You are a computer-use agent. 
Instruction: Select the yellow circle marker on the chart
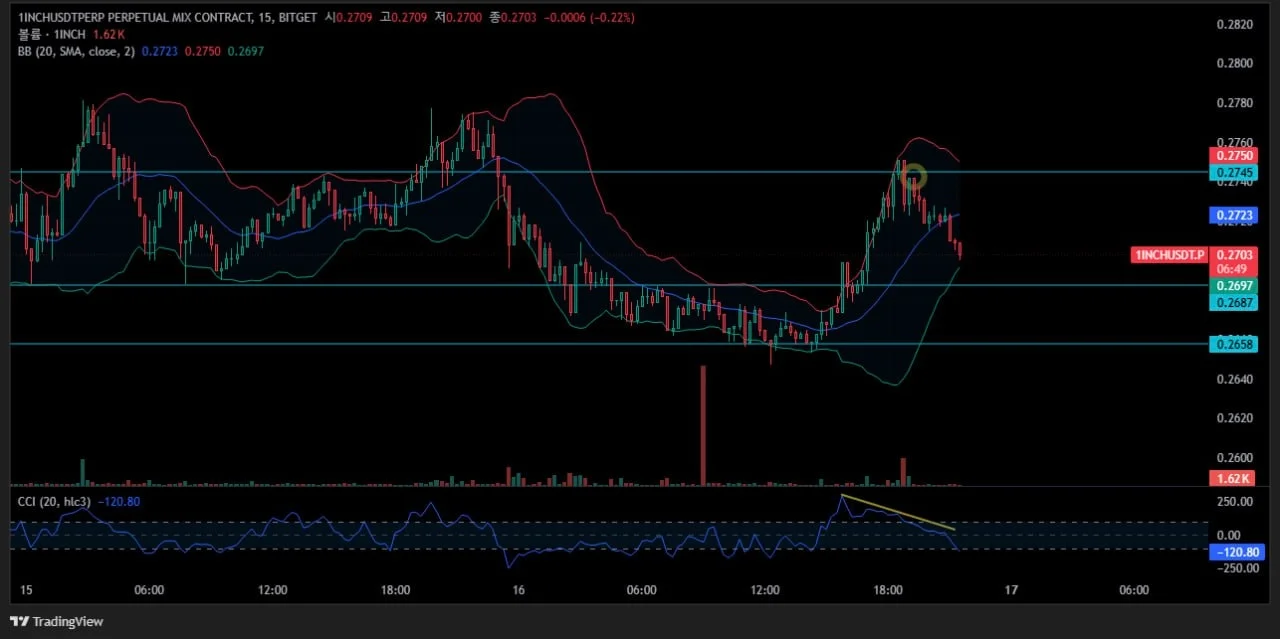pos(913,178)
